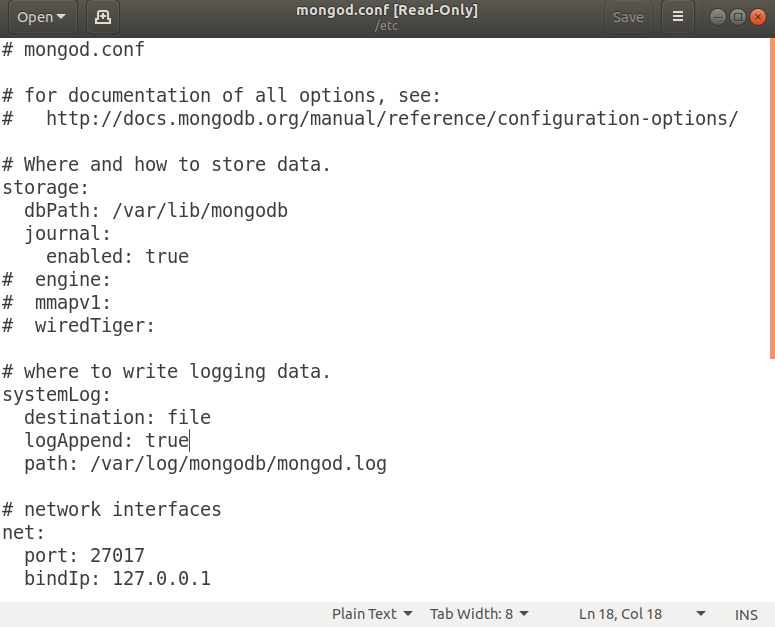Minimize the gedit window

[x=718, y=17]
